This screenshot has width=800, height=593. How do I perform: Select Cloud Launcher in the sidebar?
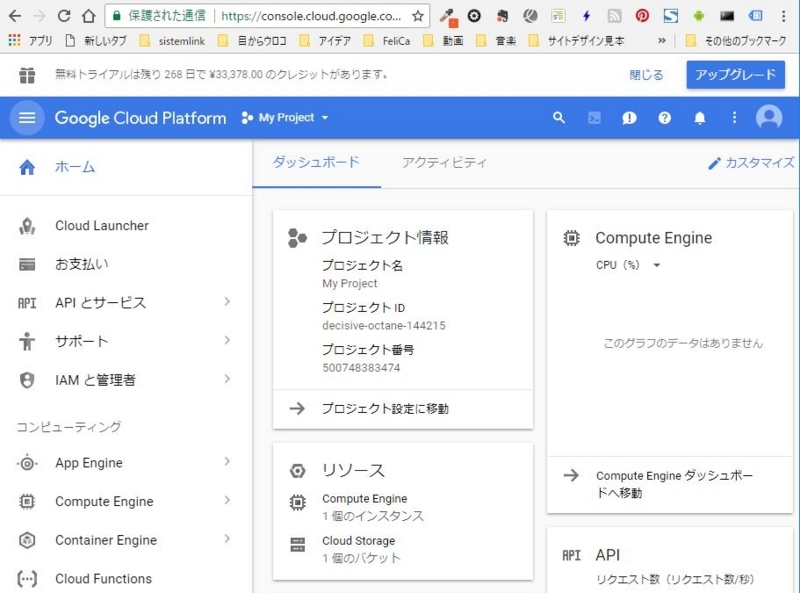(102, 226)
